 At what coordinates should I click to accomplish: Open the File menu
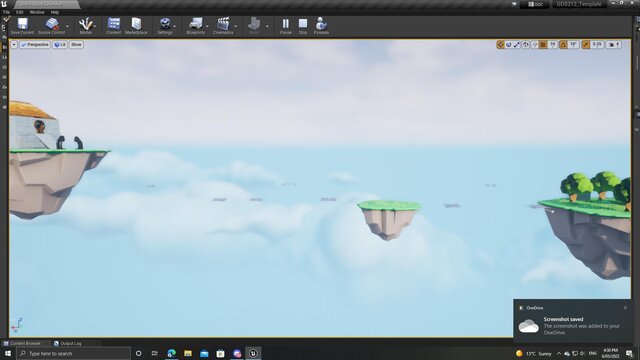7,12
